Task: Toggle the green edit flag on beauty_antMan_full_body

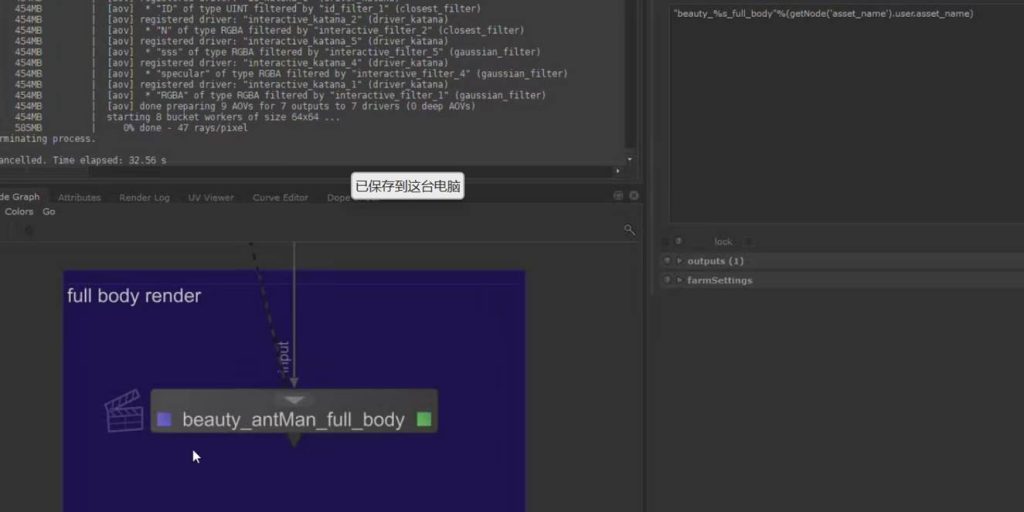Action: click(x=424, y=419)
